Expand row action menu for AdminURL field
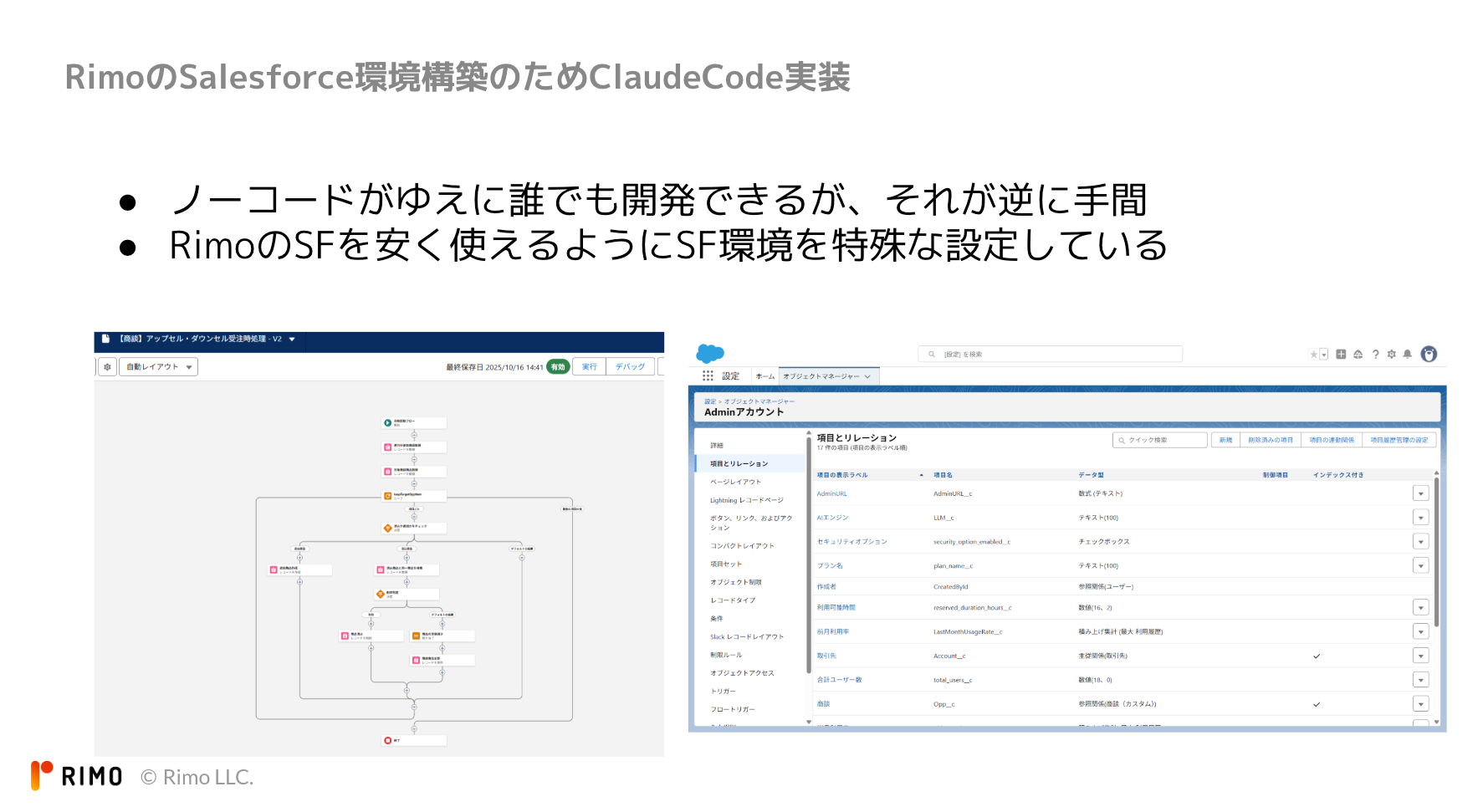This screenshot has height=812, width=1483. 1420,493
